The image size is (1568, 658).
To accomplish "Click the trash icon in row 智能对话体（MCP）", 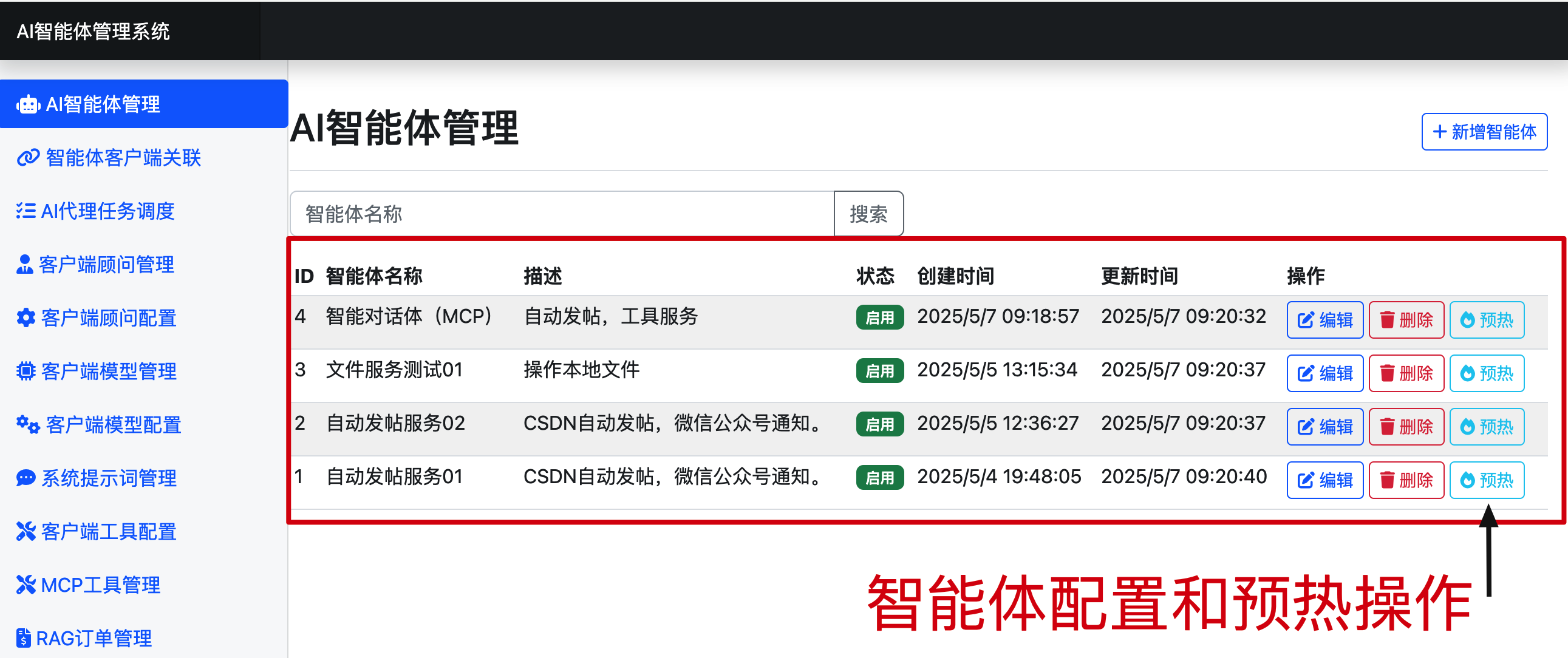I will click(x=1387, y=321).
